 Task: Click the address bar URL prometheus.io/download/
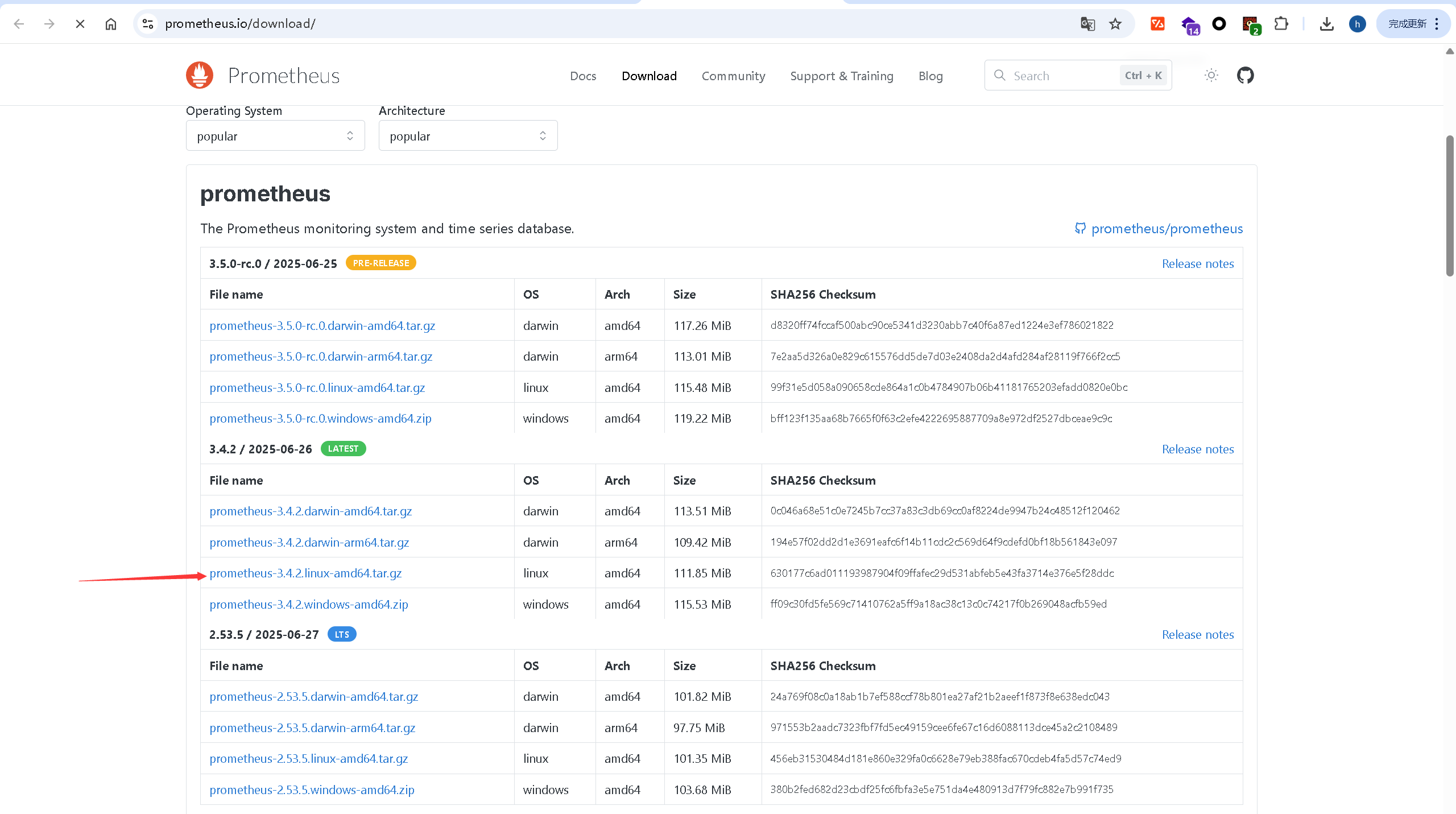[240, 24]
